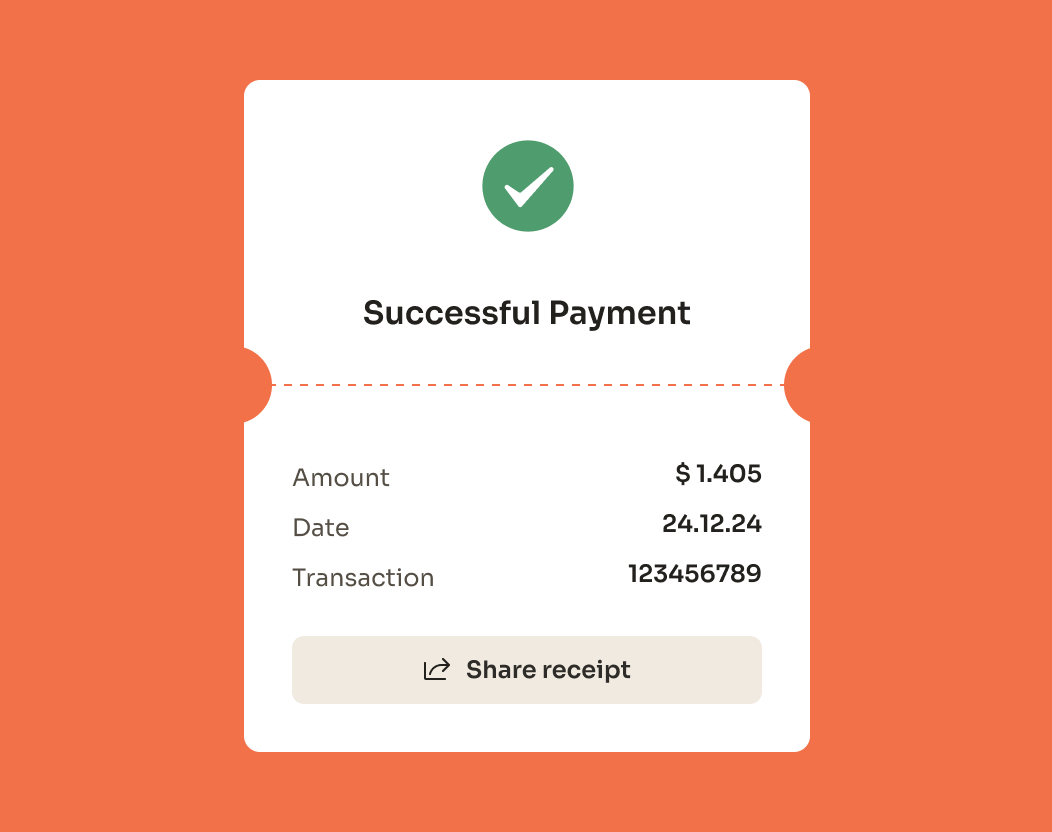
Task: Select the Date label
Action: coord(321,528)
